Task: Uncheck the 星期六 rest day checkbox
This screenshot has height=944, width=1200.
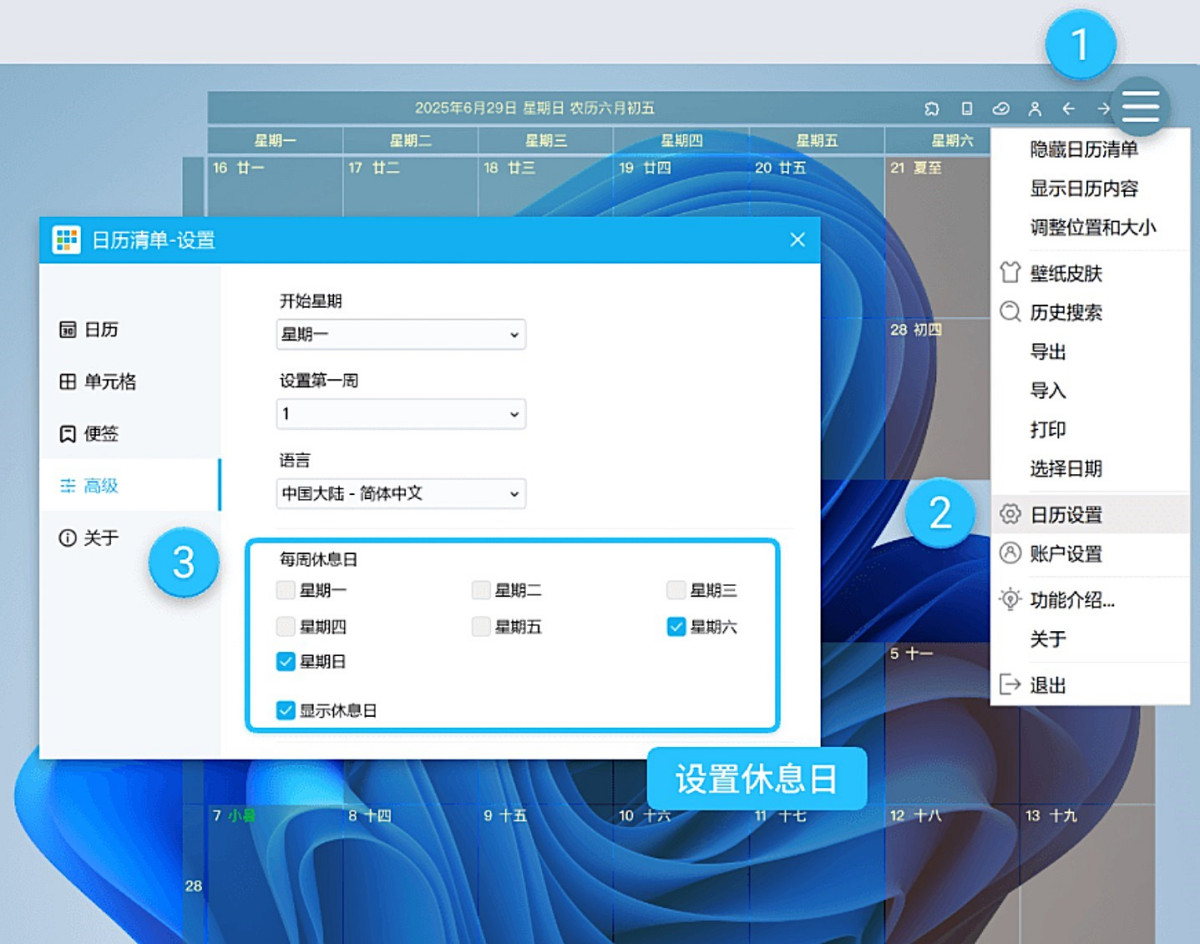Action: (676, 627)
